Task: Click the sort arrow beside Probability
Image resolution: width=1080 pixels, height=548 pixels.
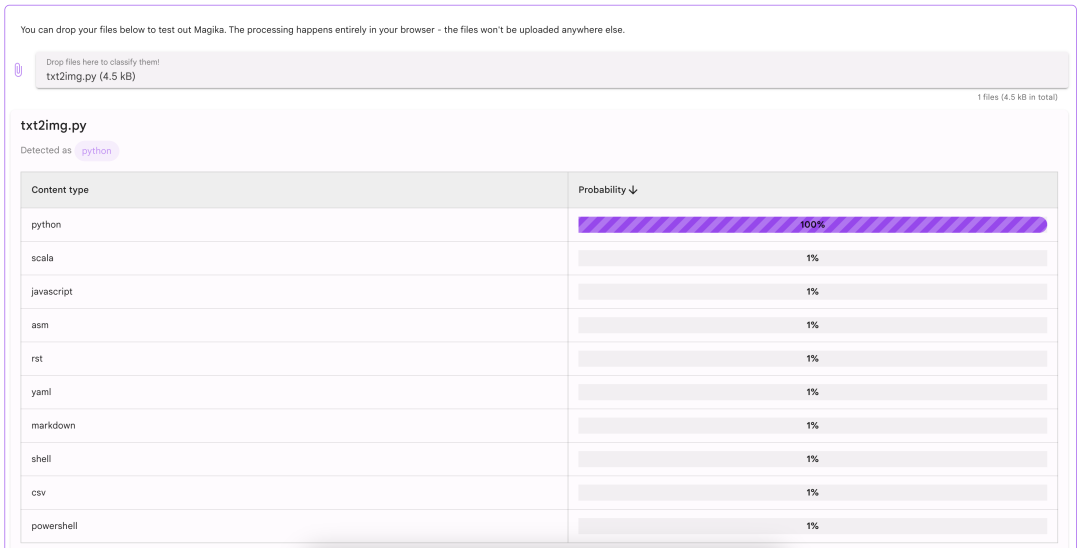Action: 633,190
